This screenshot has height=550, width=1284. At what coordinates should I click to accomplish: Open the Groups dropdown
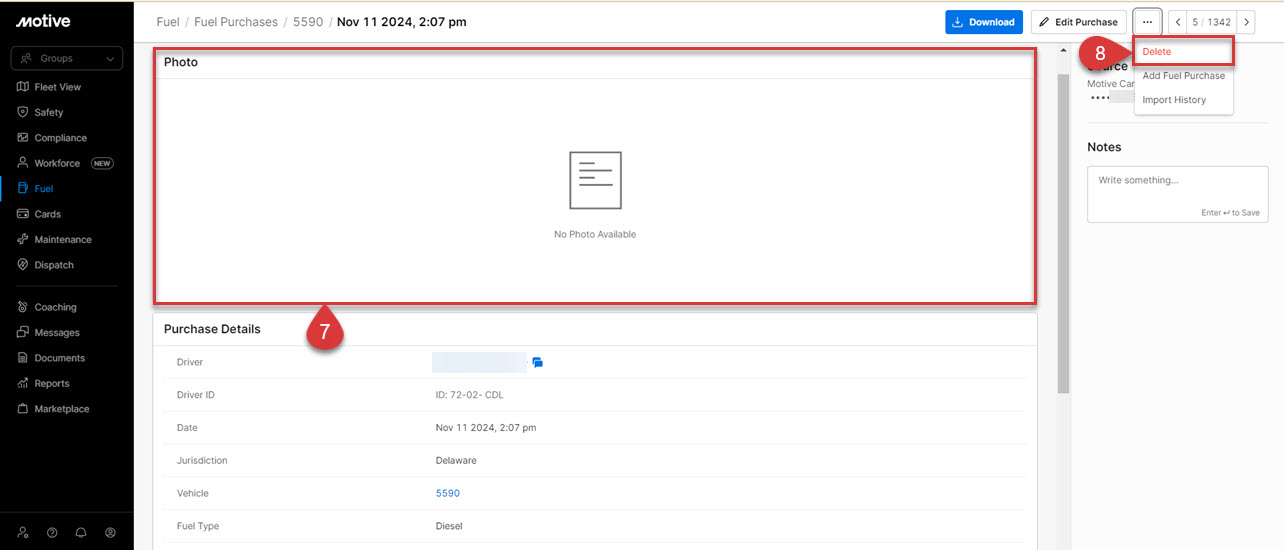[x=67, y=58]
